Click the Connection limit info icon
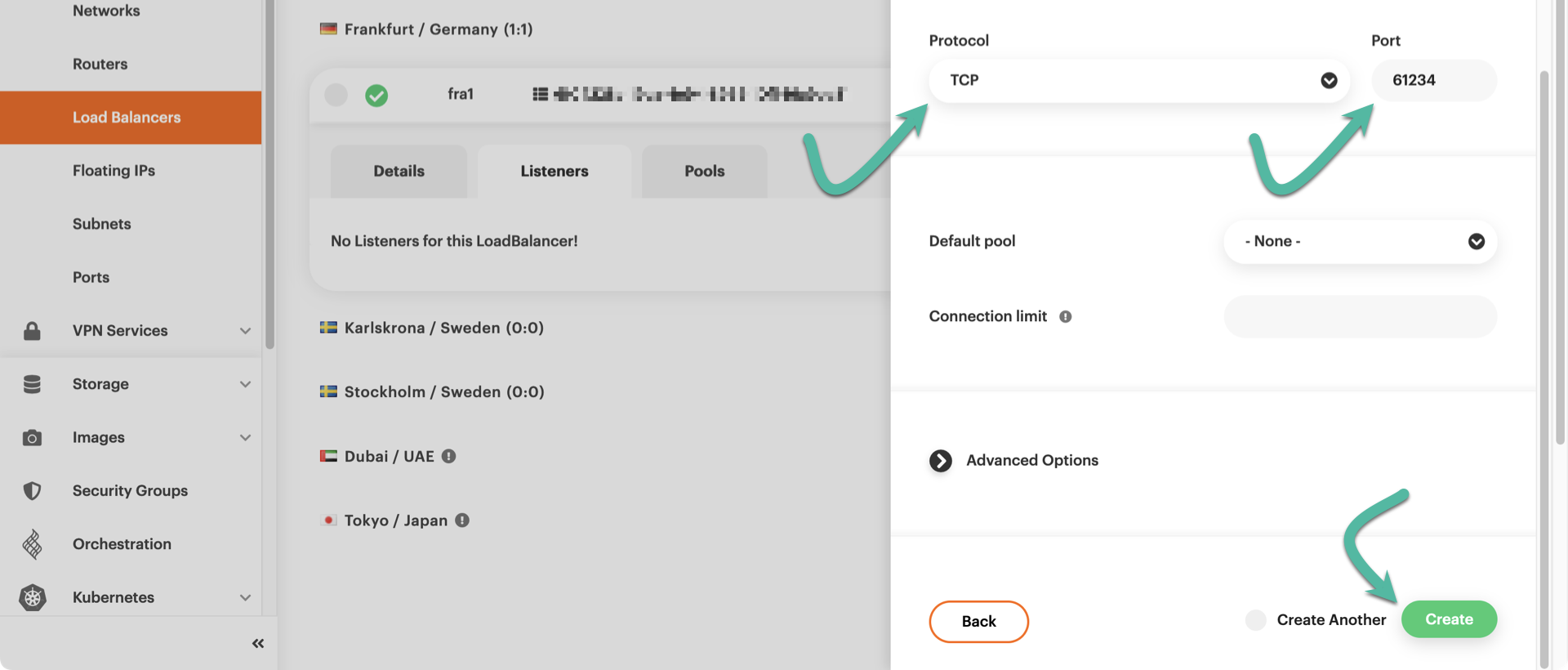The height and width of the screenshot is (670, 1568). tap(1066, 317)
